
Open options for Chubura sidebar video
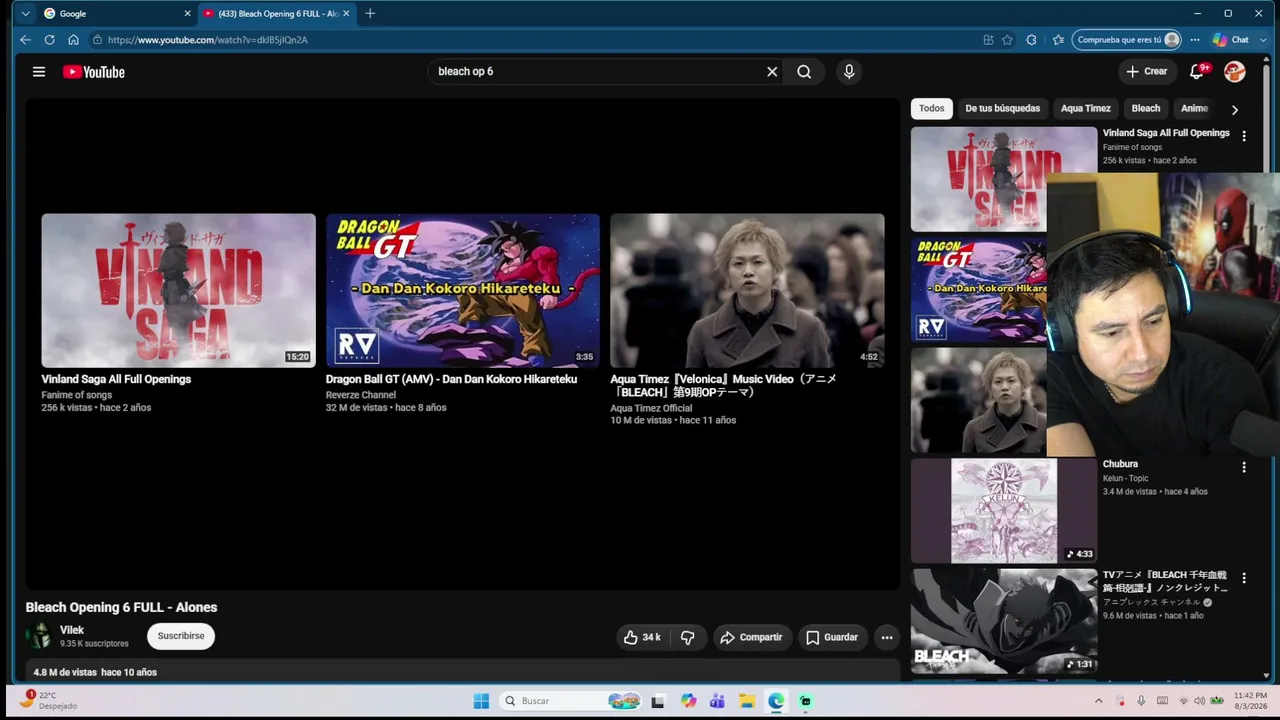(x=1244, y=467)
